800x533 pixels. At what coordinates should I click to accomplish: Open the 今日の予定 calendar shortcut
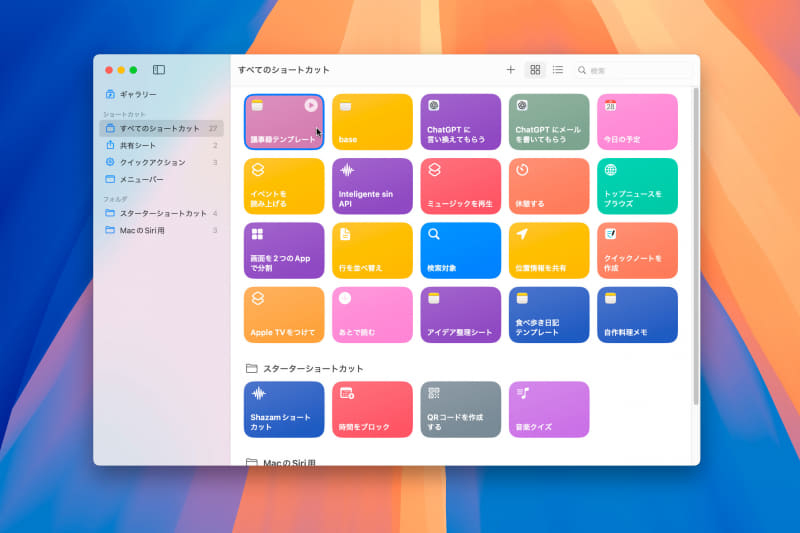click(x=637, y=122)
